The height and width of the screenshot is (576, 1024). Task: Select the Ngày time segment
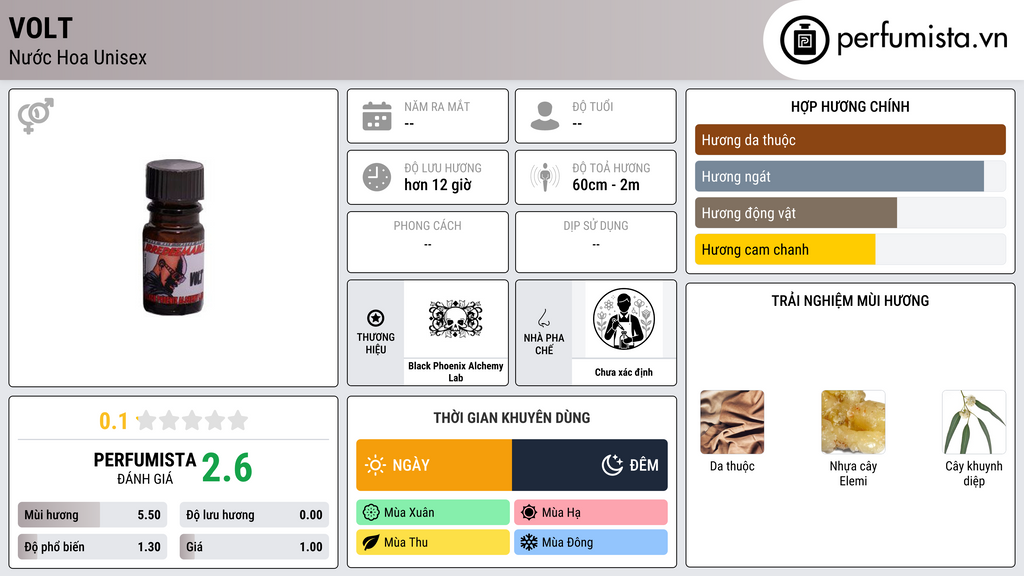click(x=434, y=465)
